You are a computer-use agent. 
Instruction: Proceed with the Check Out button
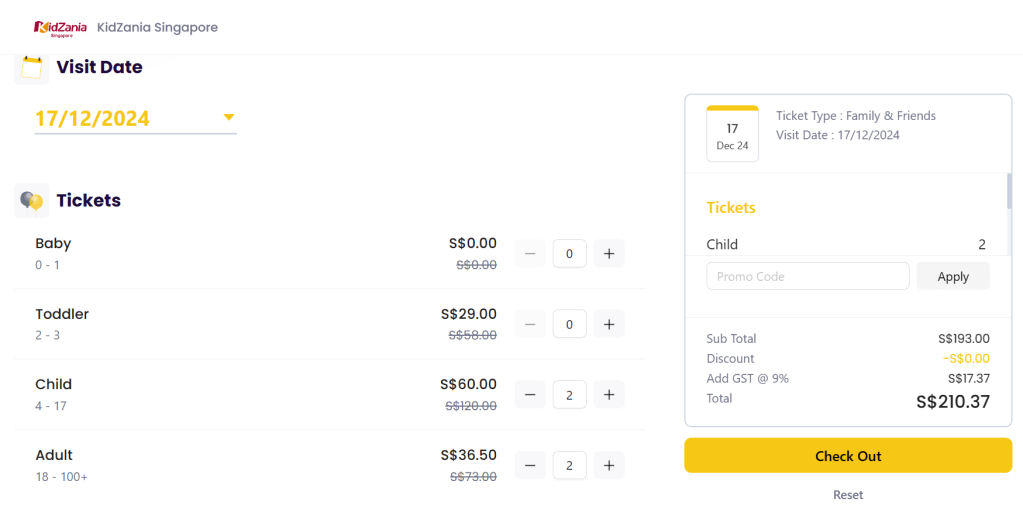(848, 456)
